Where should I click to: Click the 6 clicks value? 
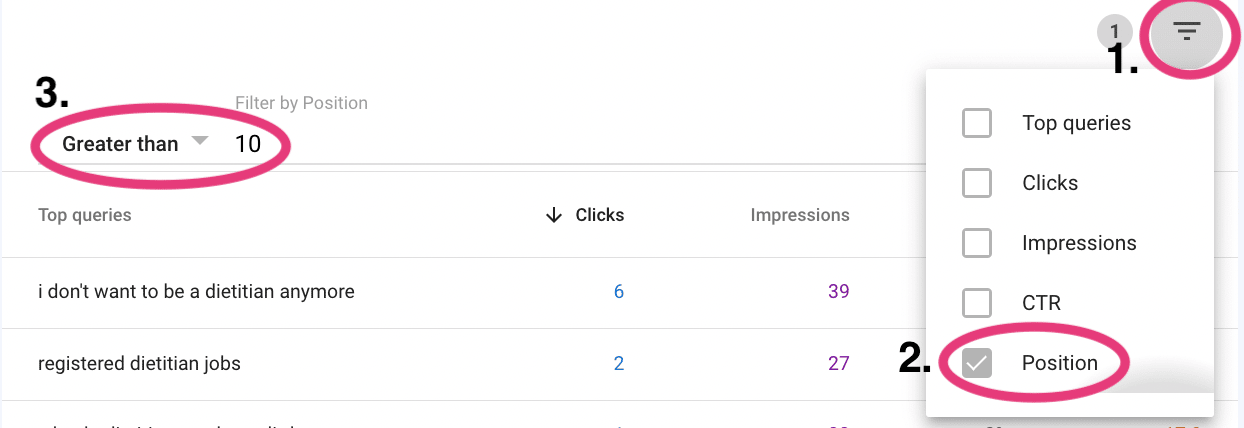pos(619,292)
